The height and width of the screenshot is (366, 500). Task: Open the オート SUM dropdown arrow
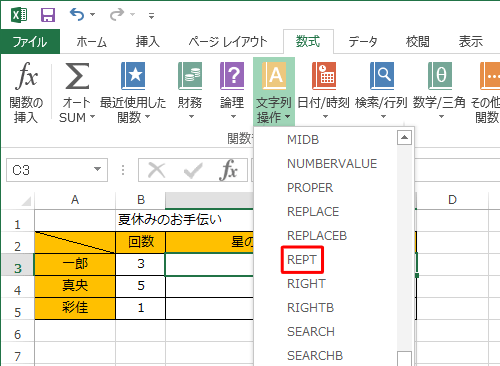pos(93,117)
